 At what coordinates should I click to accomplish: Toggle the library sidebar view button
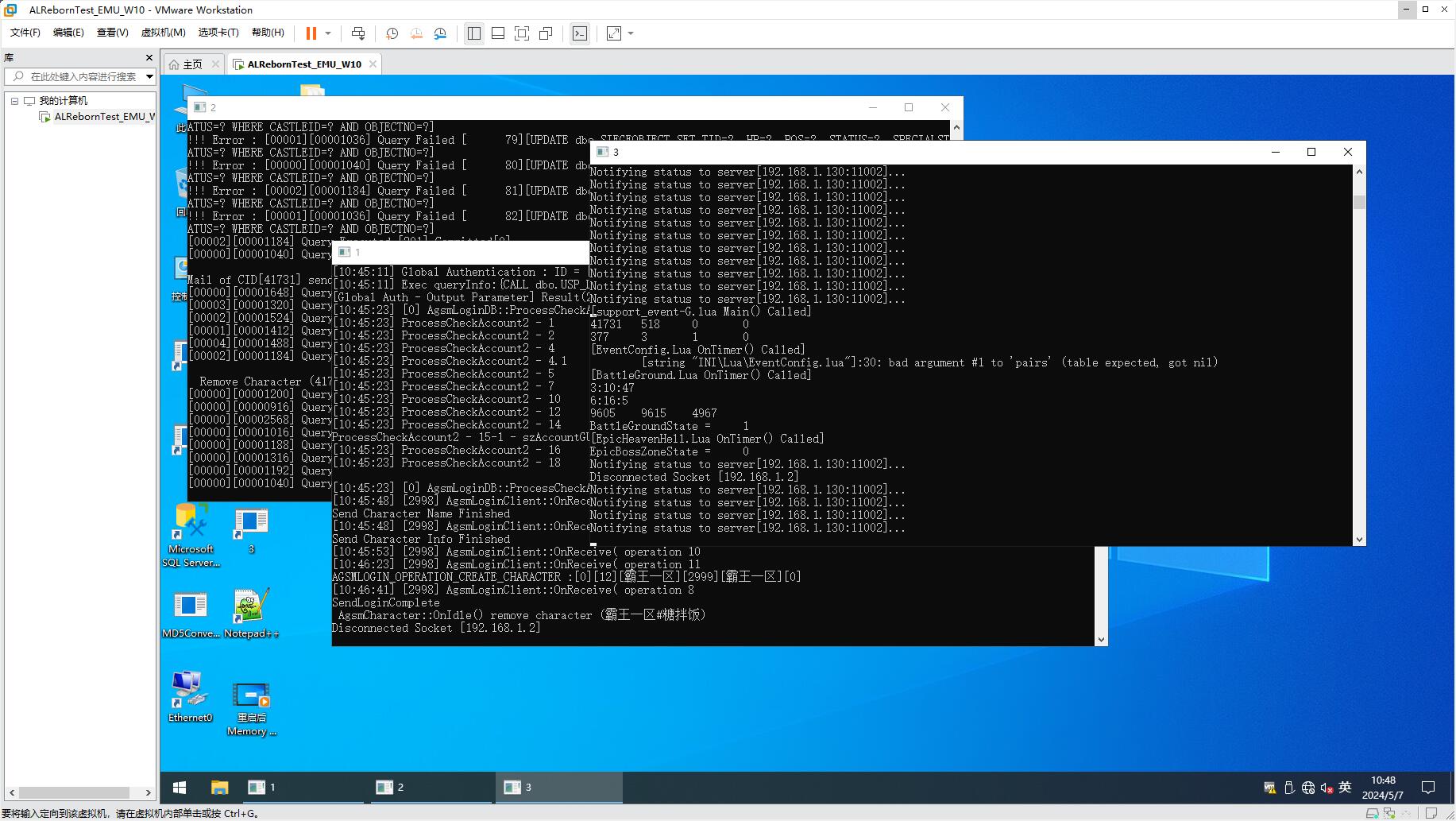pyautogui.click(x=474, y=33)
